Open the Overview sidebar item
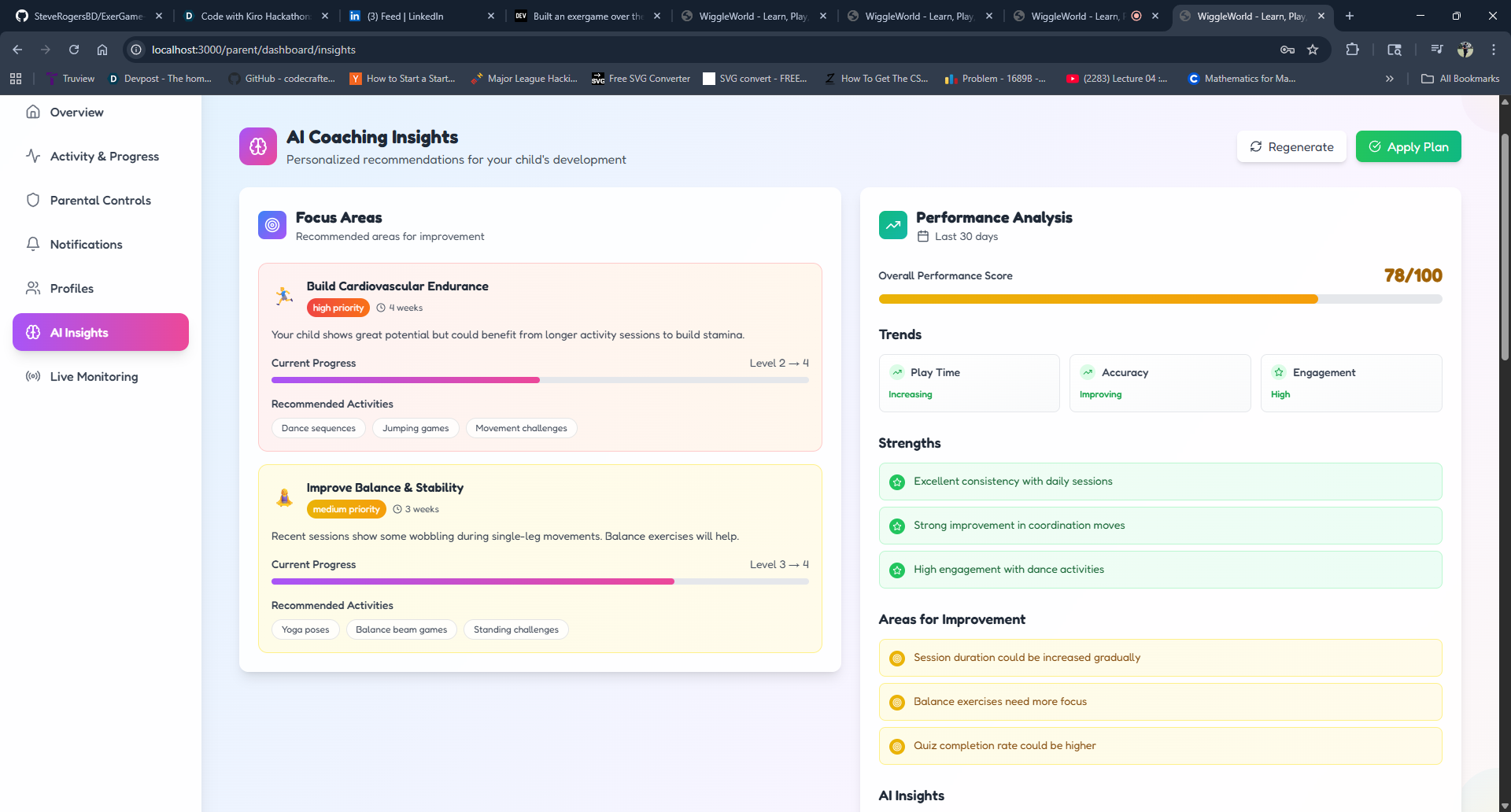 (x=101, y=112)
